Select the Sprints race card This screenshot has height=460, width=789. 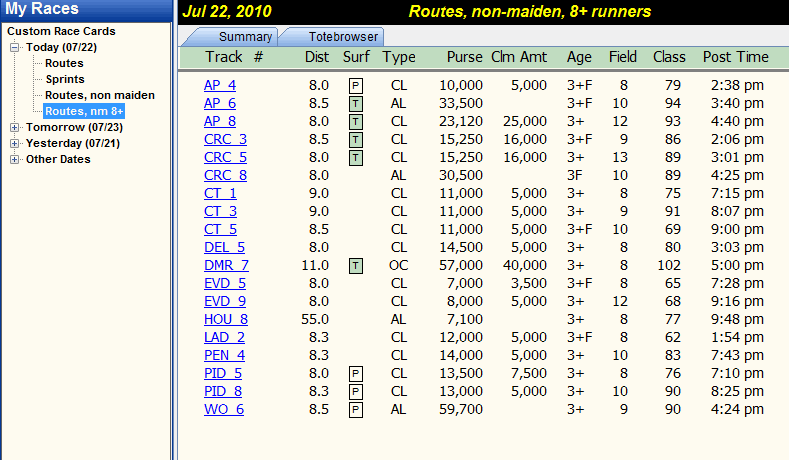pyautogui.click(x=65, y=80)
